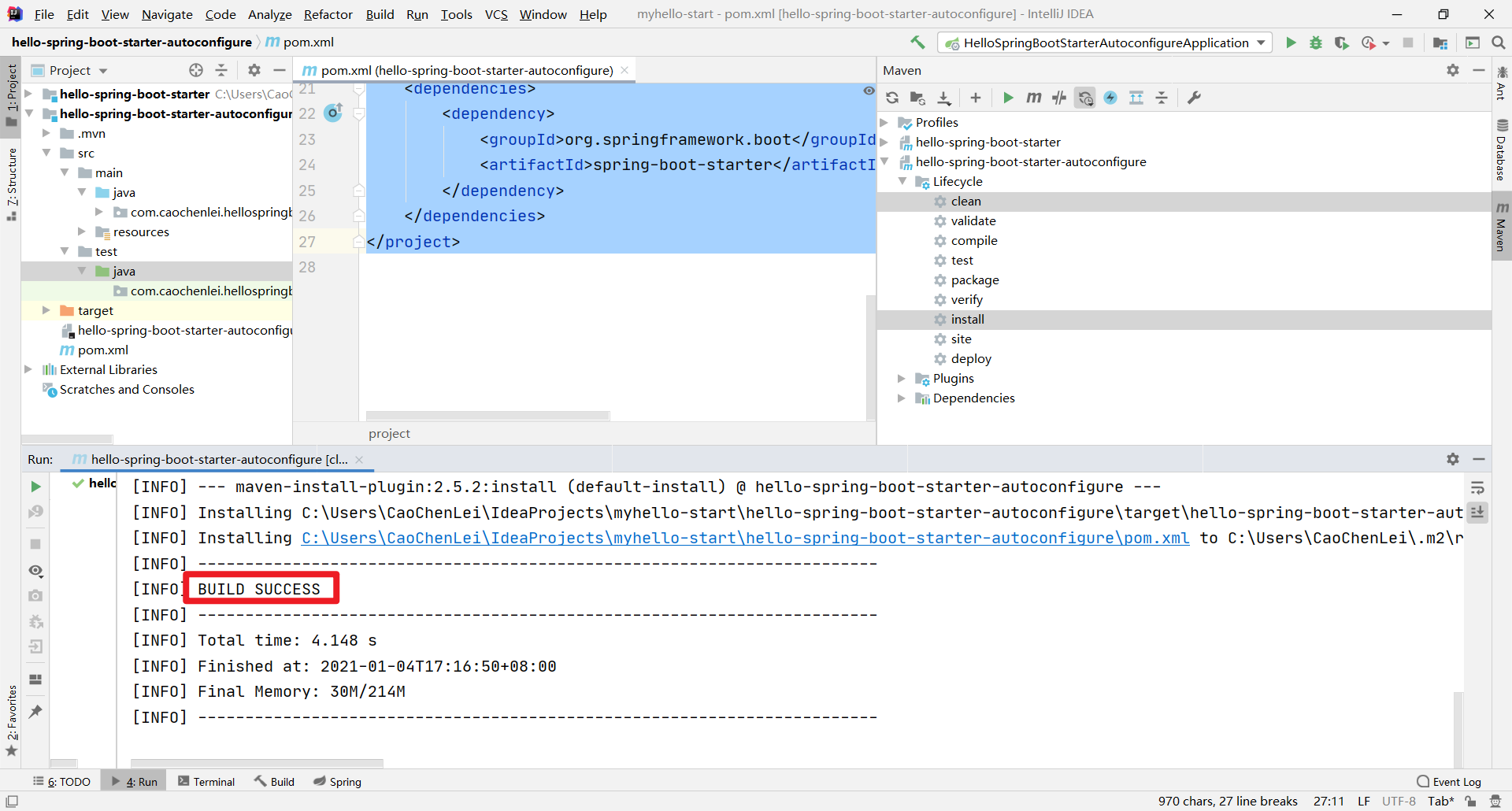Collapse all in Project tool window
This screenshot has width=1512, height=811.
point(221,70)
